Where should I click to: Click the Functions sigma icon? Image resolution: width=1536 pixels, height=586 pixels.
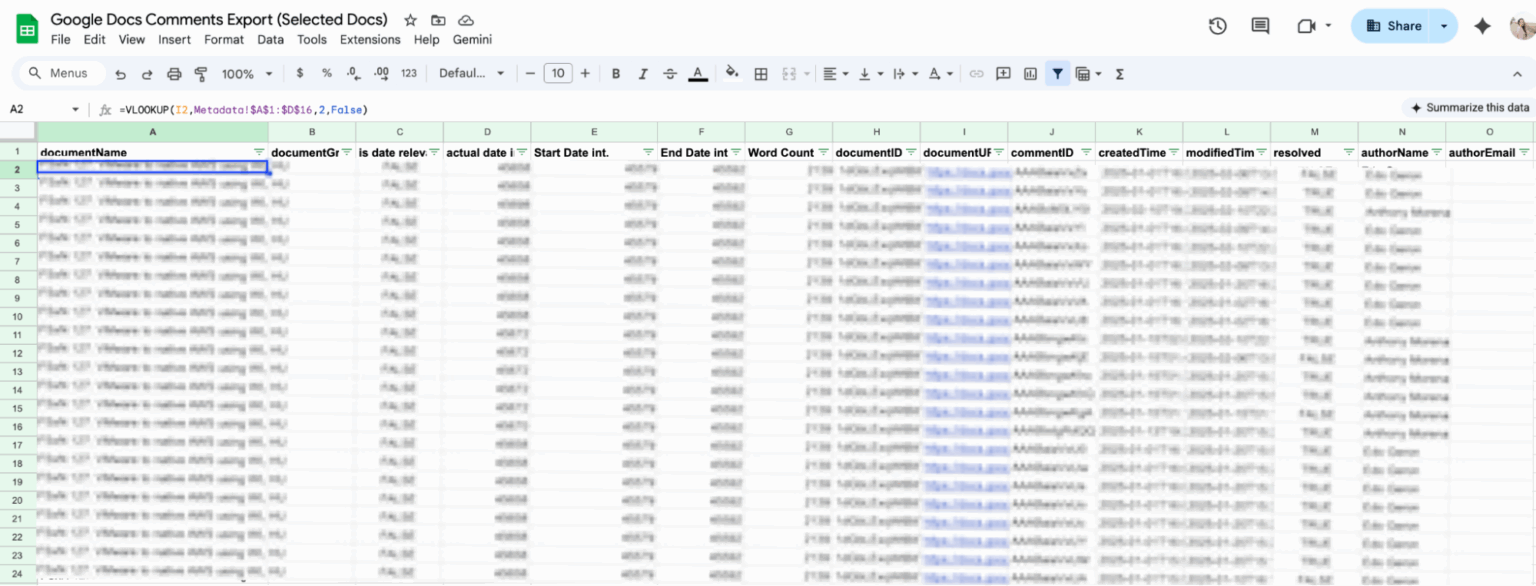(x=1120, y=74)
